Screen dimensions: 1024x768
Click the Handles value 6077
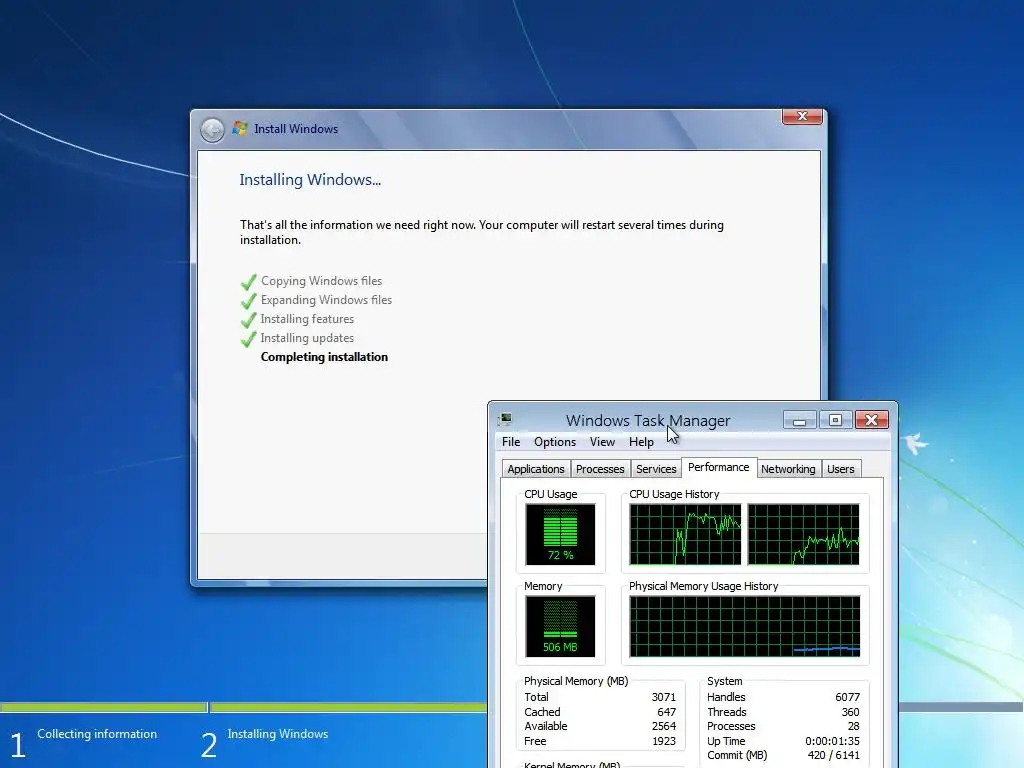point(847,697)
